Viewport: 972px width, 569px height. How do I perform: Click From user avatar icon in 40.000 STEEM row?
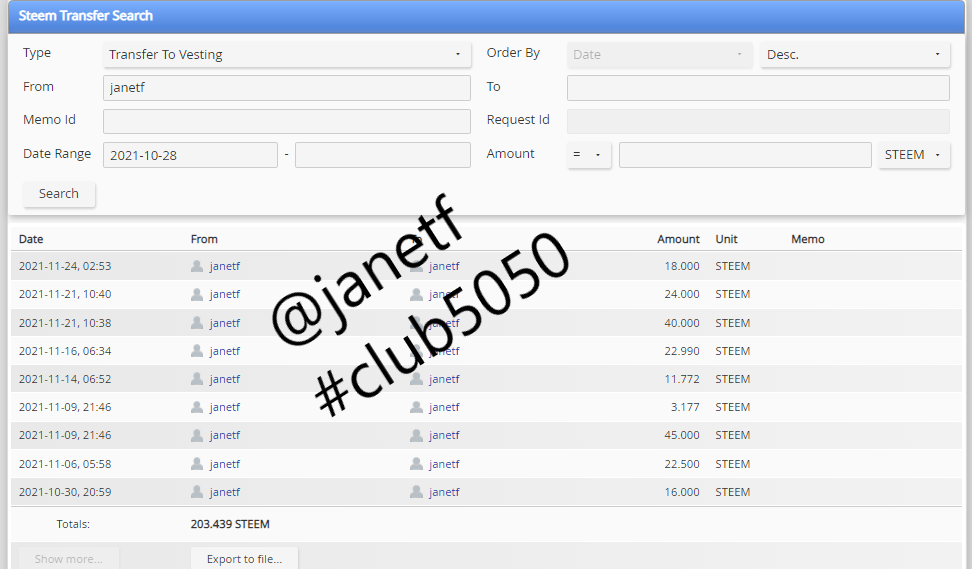197,323
